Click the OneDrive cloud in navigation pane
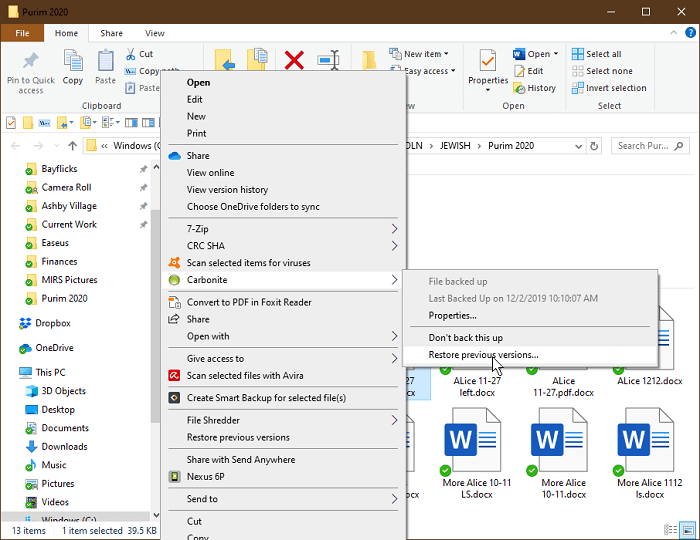Viewport: 700px width, 540px height. click(25, 348)
